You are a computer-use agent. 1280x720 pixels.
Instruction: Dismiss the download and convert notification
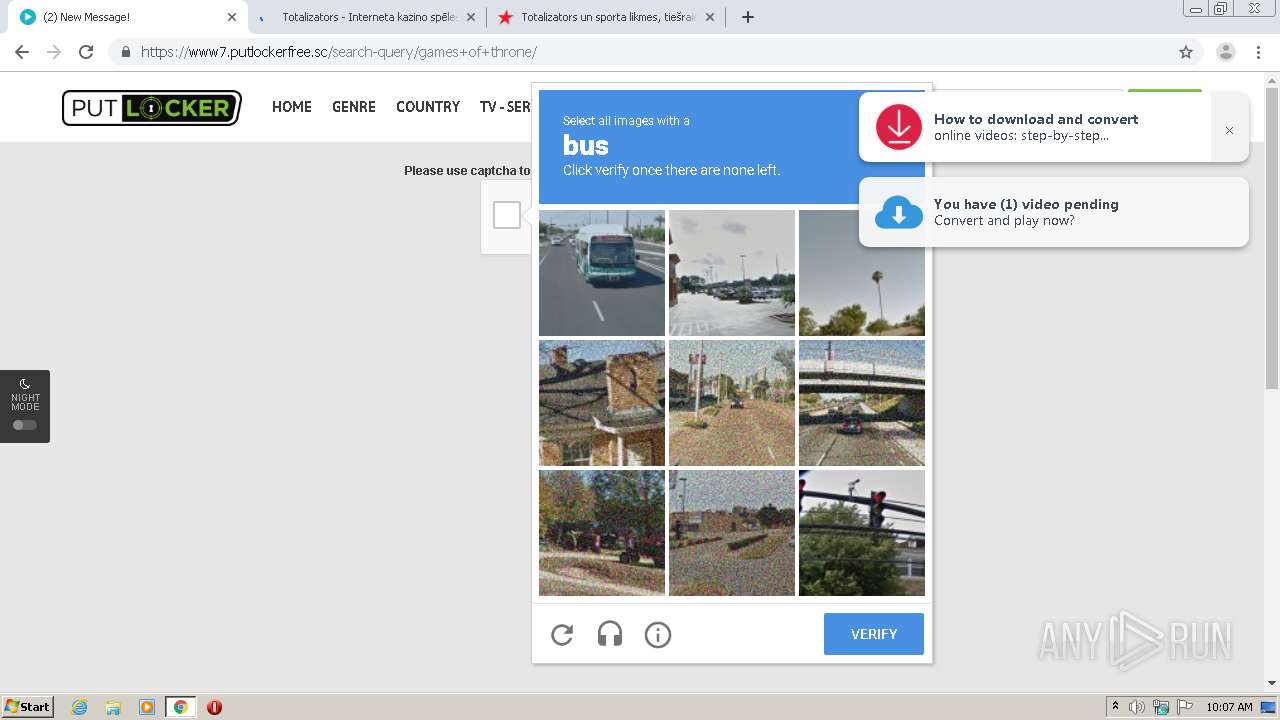tap(1229, 130)
